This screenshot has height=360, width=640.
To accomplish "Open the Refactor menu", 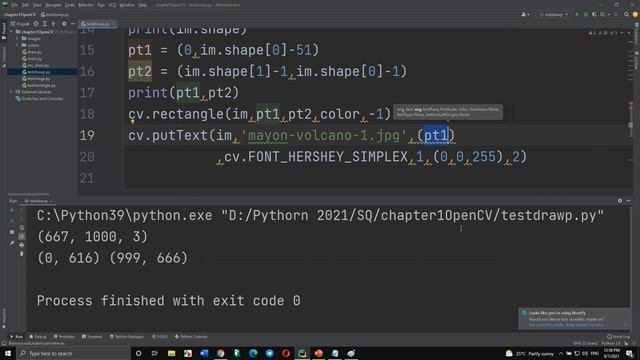I will click(x=86, y=5).
